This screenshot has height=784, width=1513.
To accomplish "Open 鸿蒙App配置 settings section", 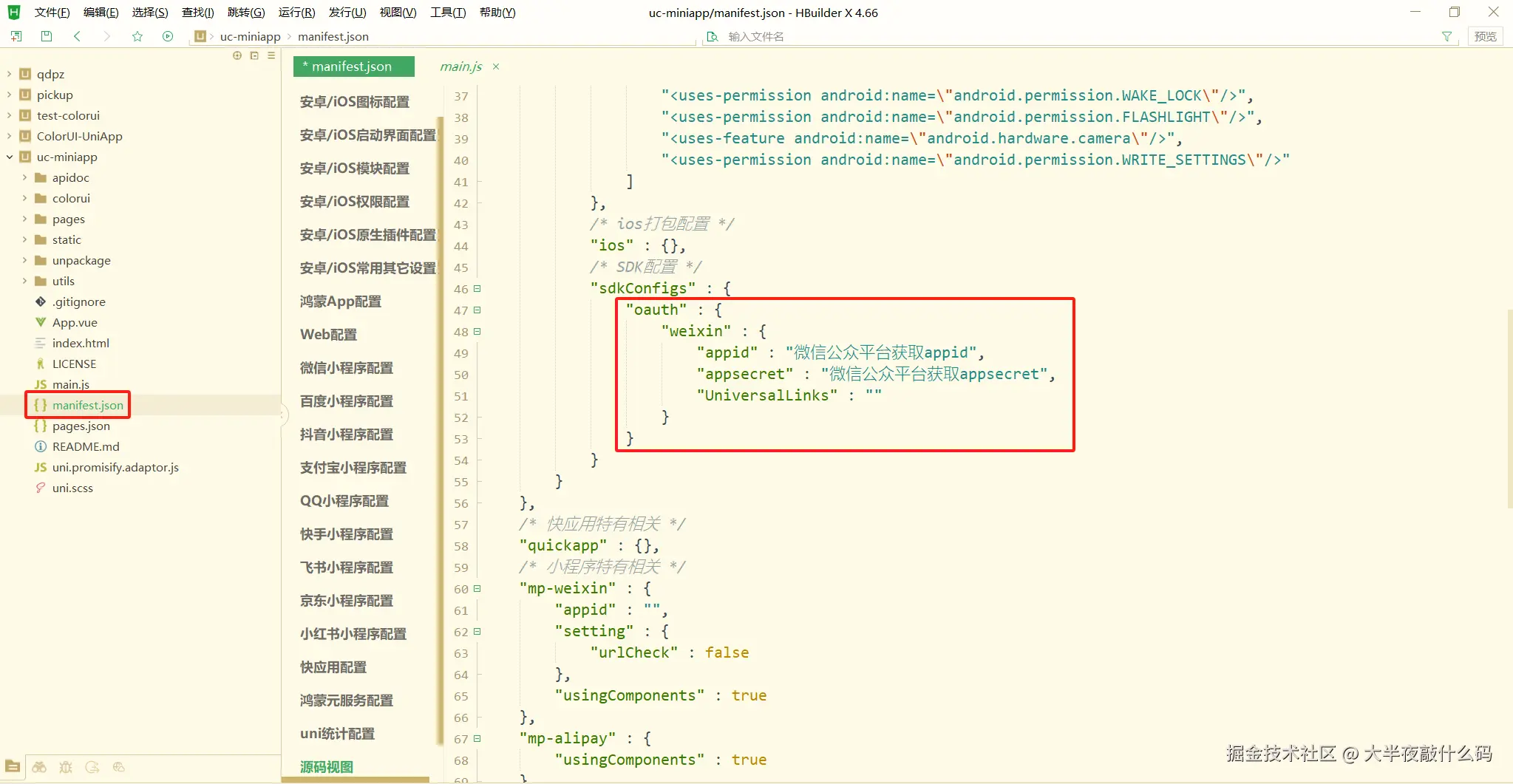I will 341,301.
